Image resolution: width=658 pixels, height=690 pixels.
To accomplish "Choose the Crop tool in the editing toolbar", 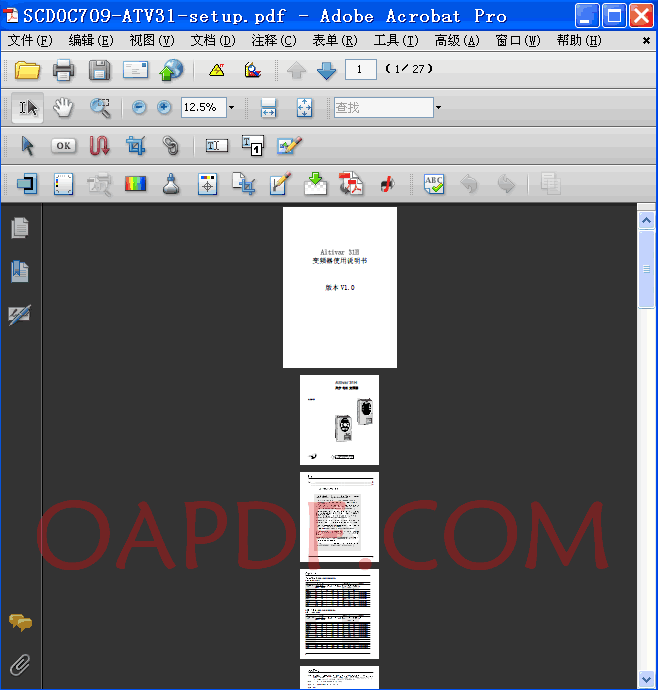I will tap(136, 146).
